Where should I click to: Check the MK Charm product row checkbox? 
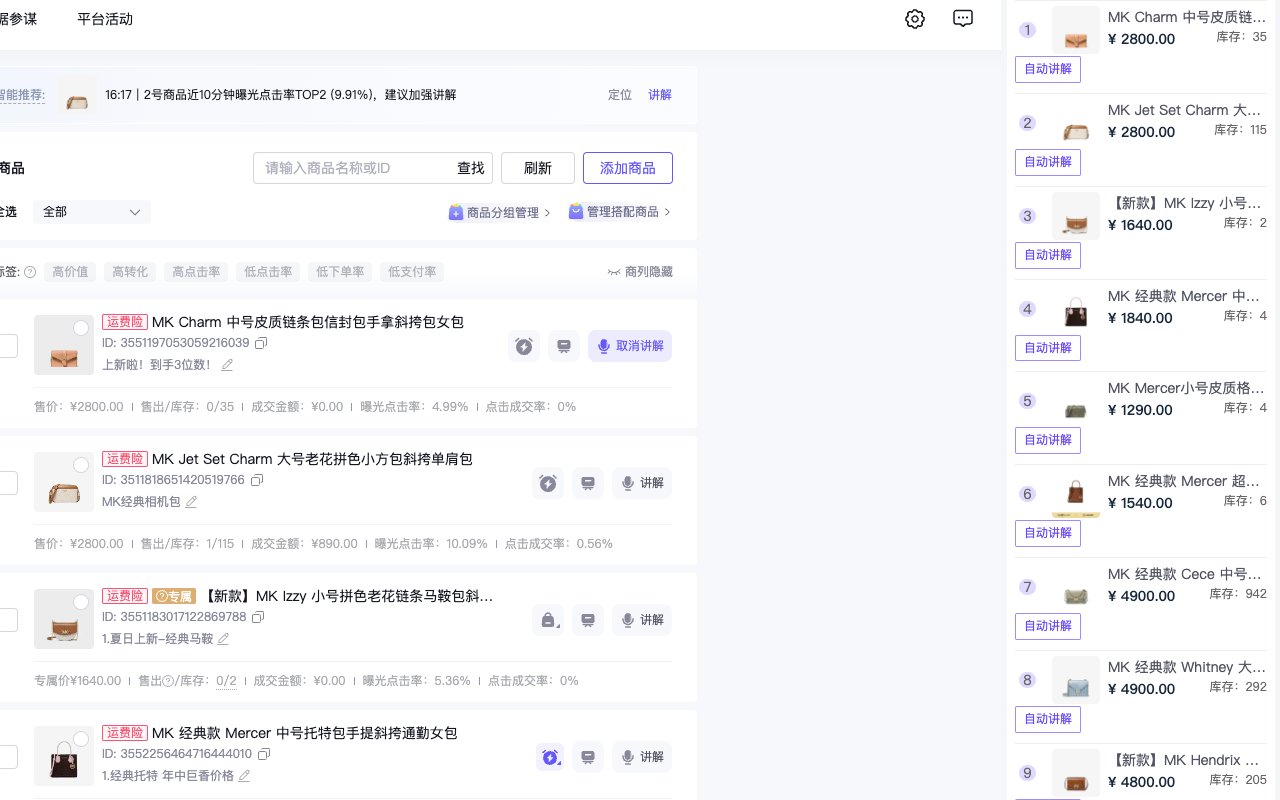tap(7, 346)
